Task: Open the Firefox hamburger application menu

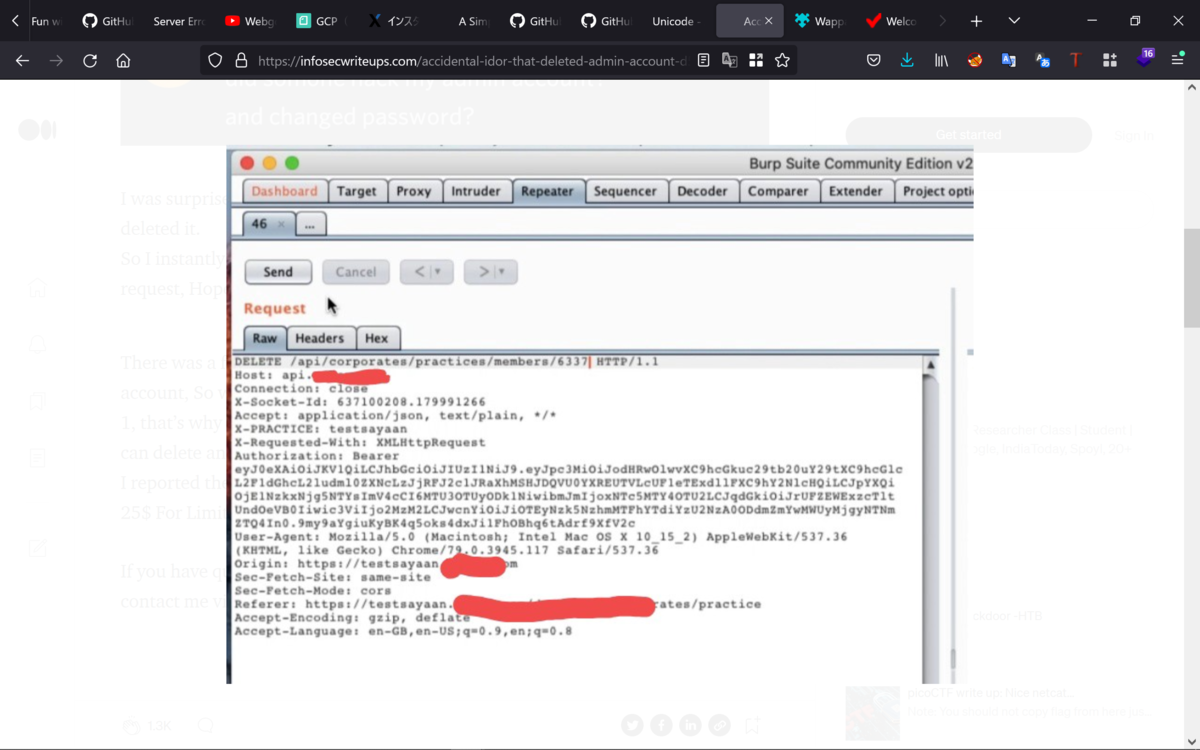Action: coord(1178,61)
